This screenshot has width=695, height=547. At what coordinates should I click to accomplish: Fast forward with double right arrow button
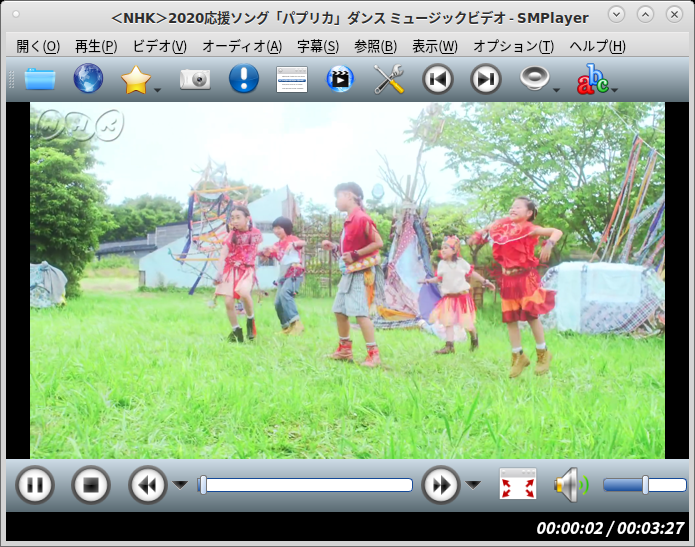click(x=441, y=485)
